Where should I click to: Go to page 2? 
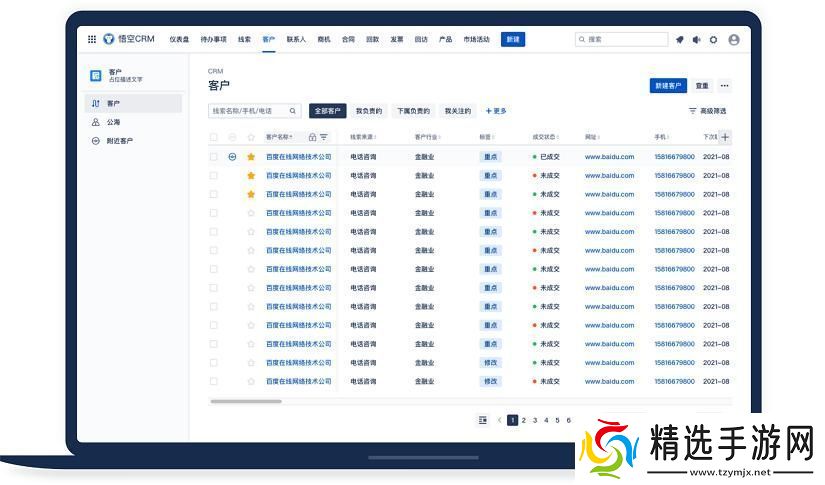pos(524,420)
